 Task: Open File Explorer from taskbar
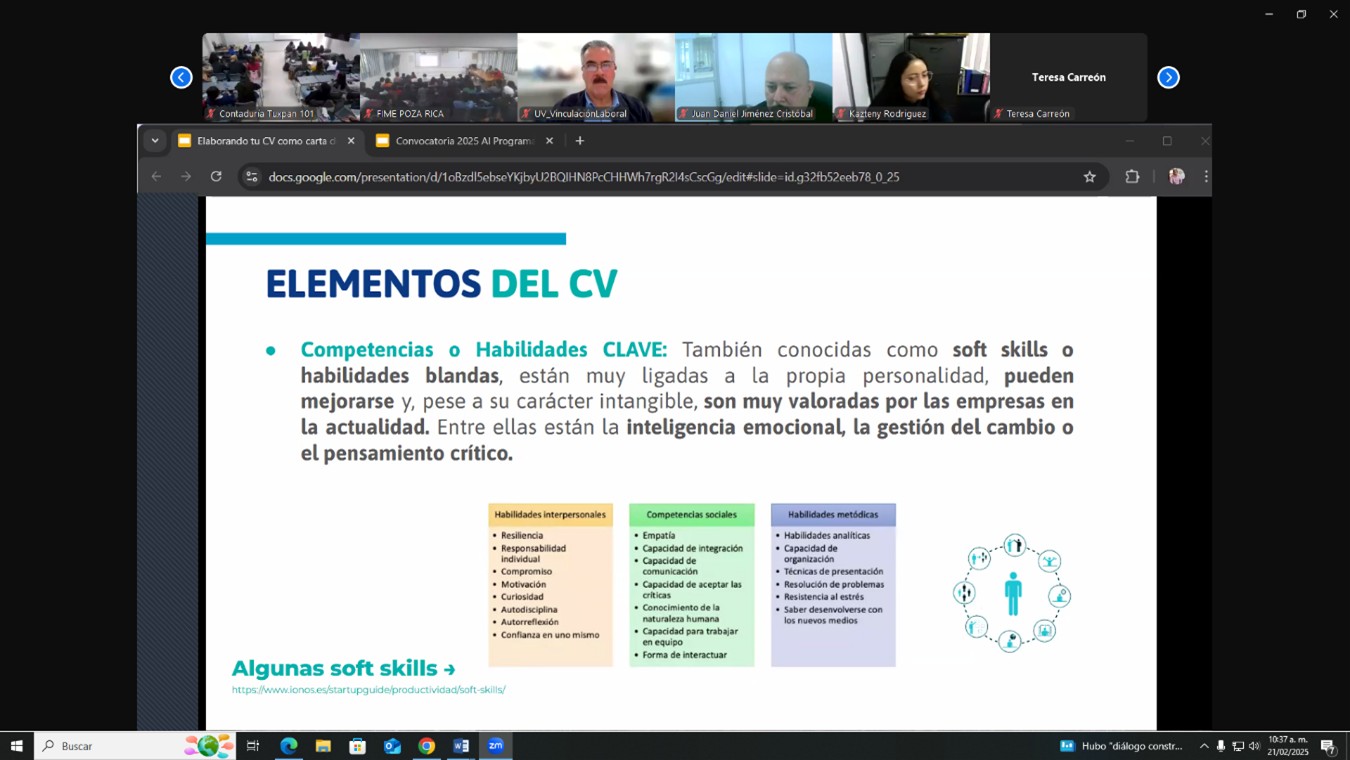pos(323,746)
